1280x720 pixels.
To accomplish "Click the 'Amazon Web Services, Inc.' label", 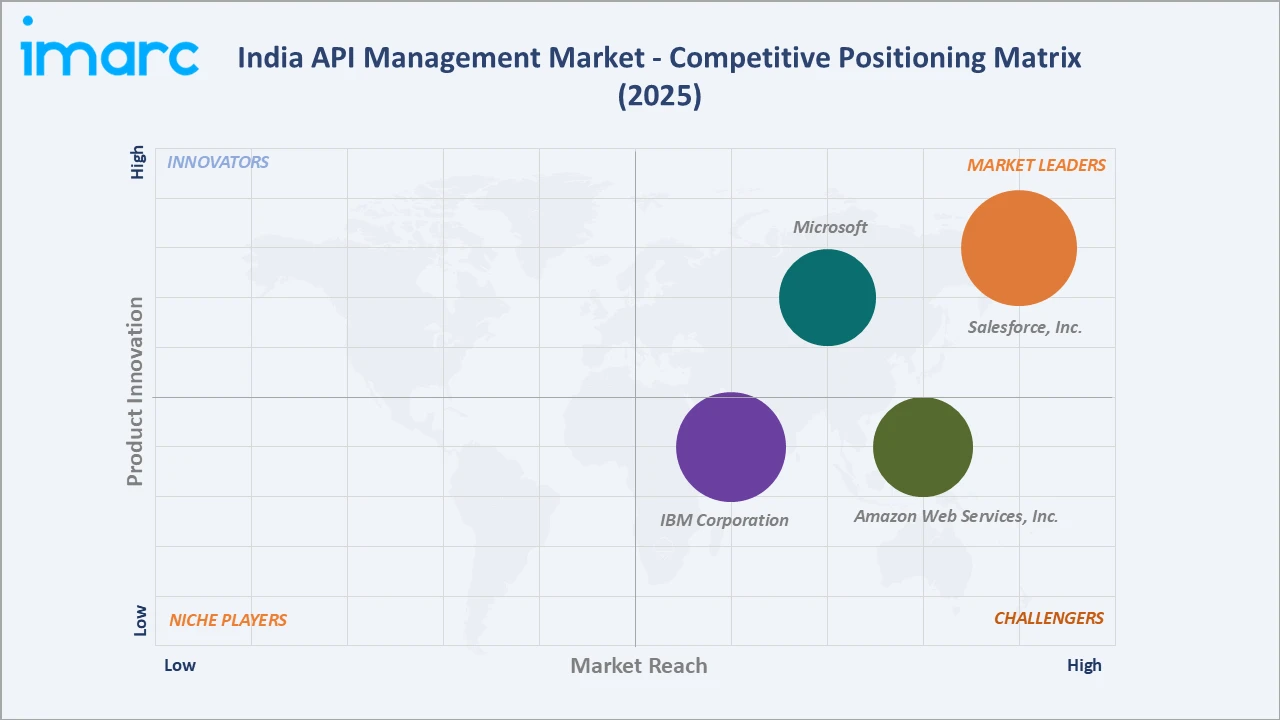I will 956,516.
